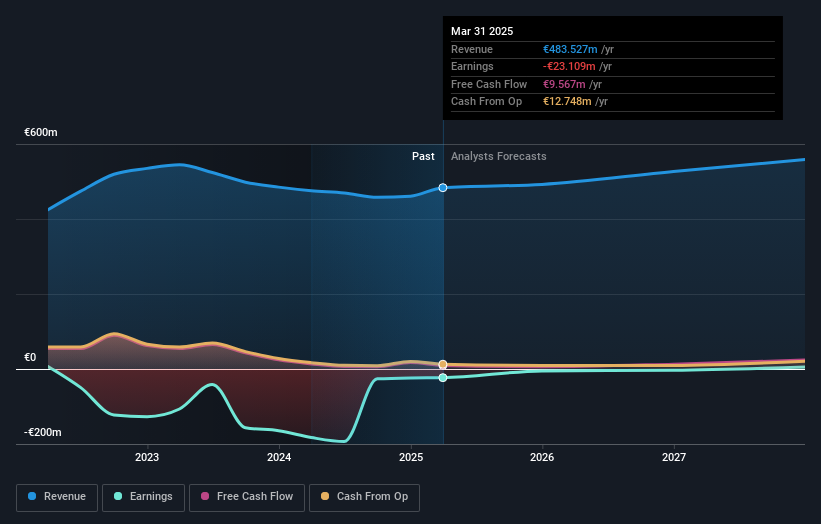
Task: Click the Revenue row label in tooltip
Action: pyautogui.click(x=472, y=49)
